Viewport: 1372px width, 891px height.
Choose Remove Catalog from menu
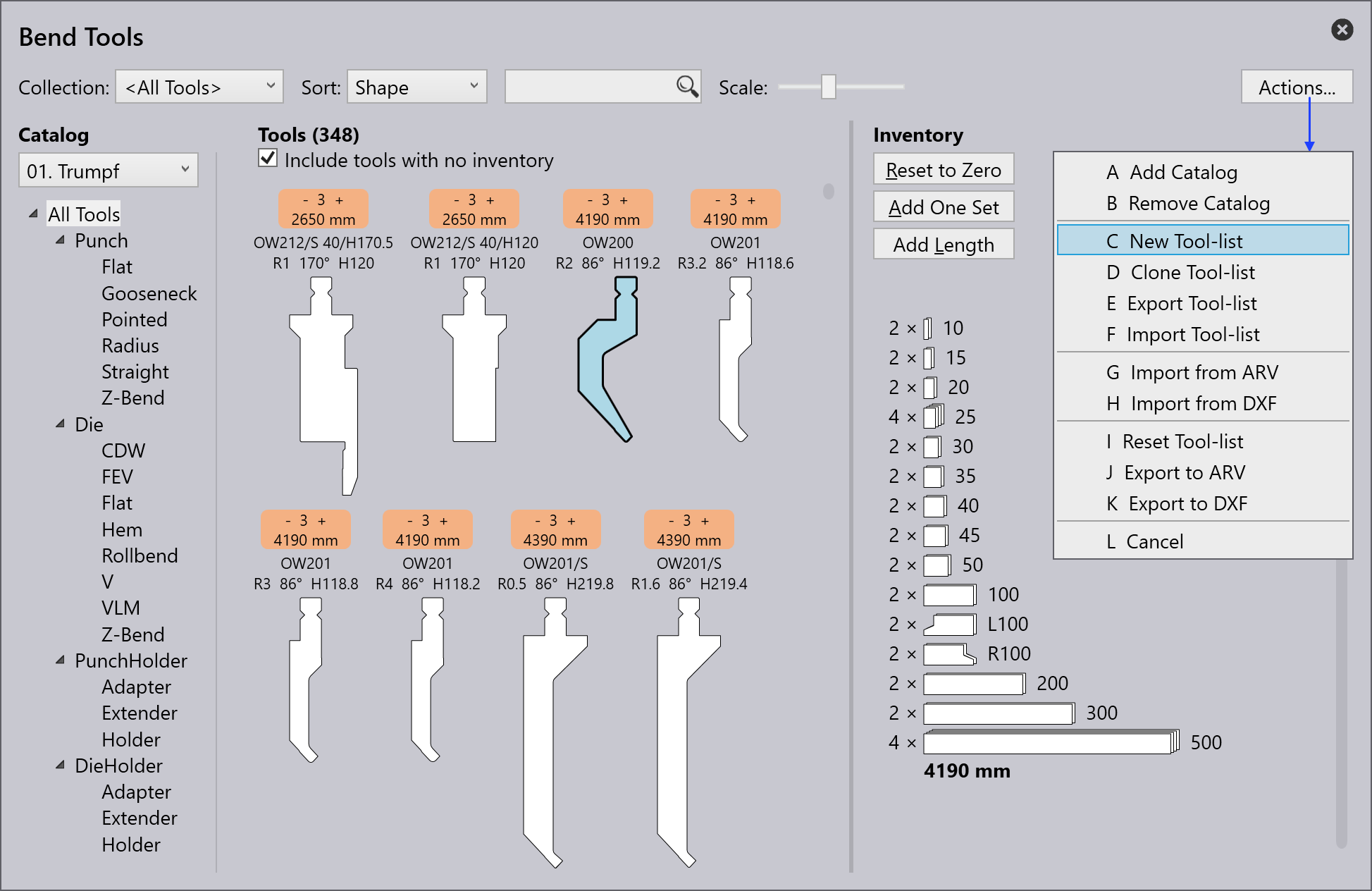point(1203,203)
